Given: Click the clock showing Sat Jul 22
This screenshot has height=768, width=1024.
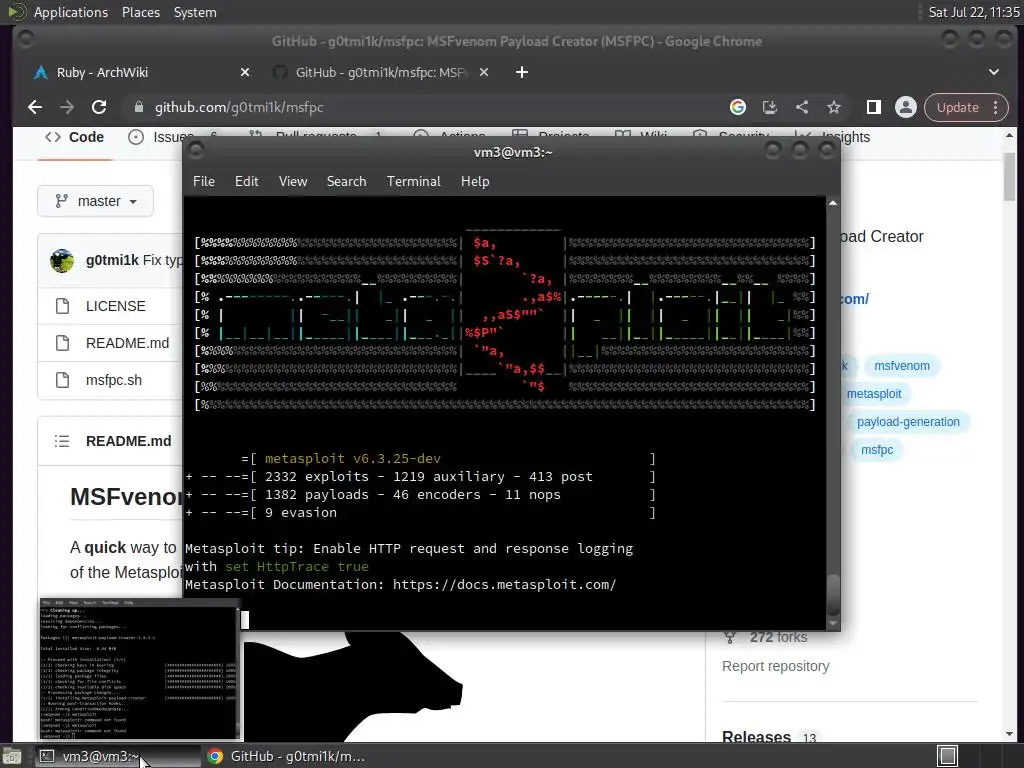Looking at the screenshot, I should coord(974,12).
